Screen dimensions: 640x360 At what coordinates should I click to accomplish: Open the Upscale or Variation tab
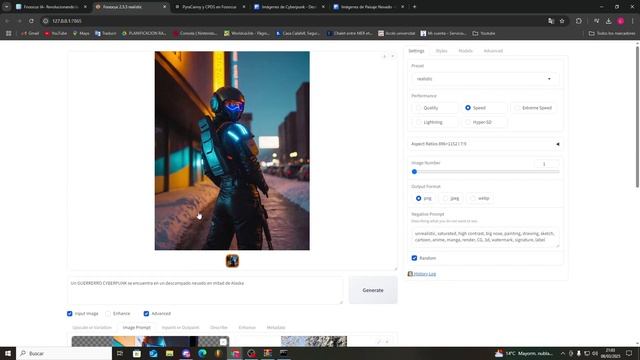(x=92, y=327)
